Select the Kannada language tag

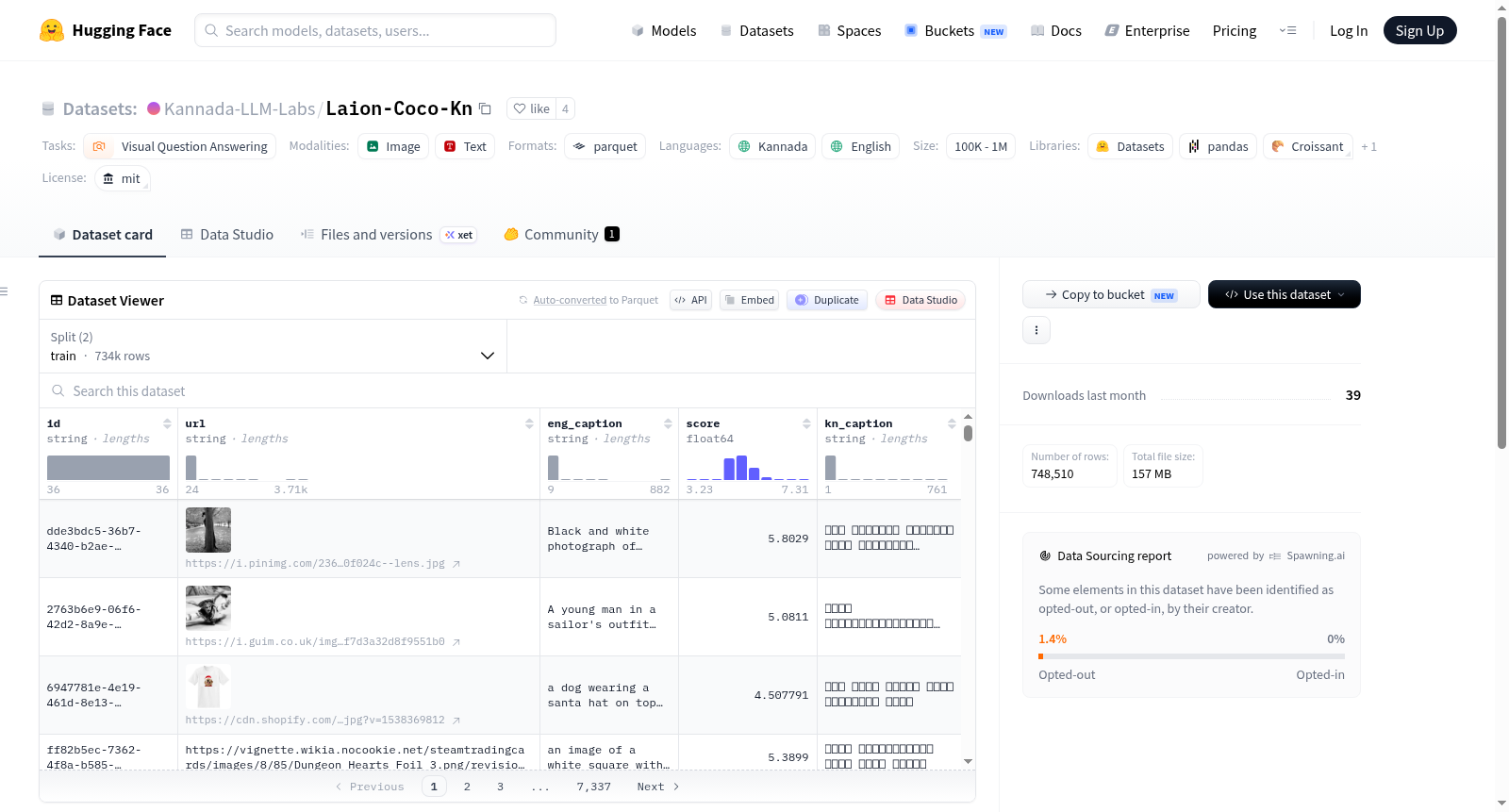tap(772, 146)
